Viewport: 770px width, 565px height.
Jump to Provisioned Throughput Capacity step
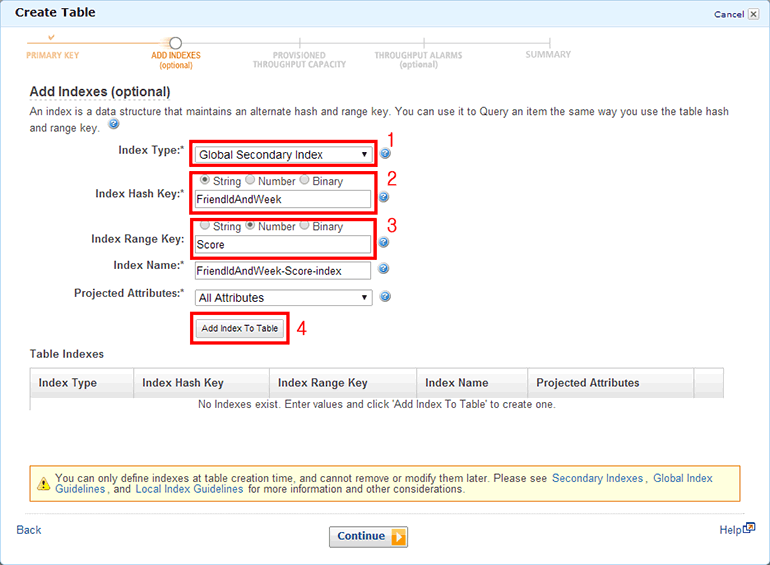click(x=299, y=60)
